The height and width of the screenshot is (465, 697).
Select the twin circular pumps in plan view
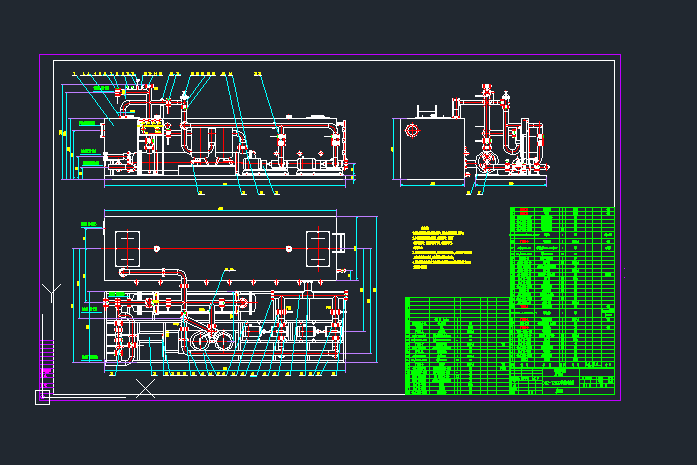click(x=209, y=340)
